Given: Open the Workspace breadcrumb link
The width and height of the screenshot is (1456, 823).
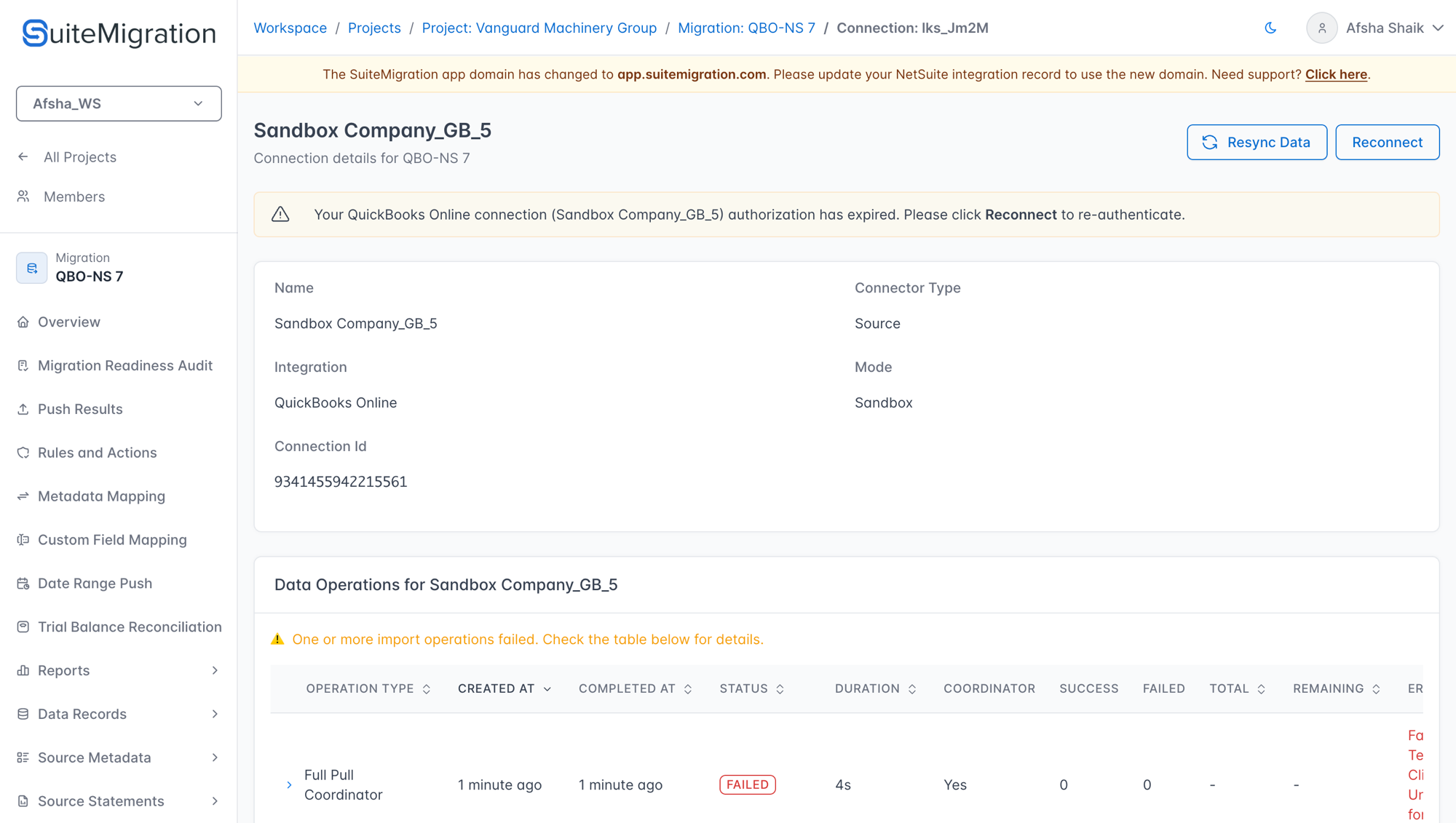Looking at the screenshot, I should coord(290,28).
